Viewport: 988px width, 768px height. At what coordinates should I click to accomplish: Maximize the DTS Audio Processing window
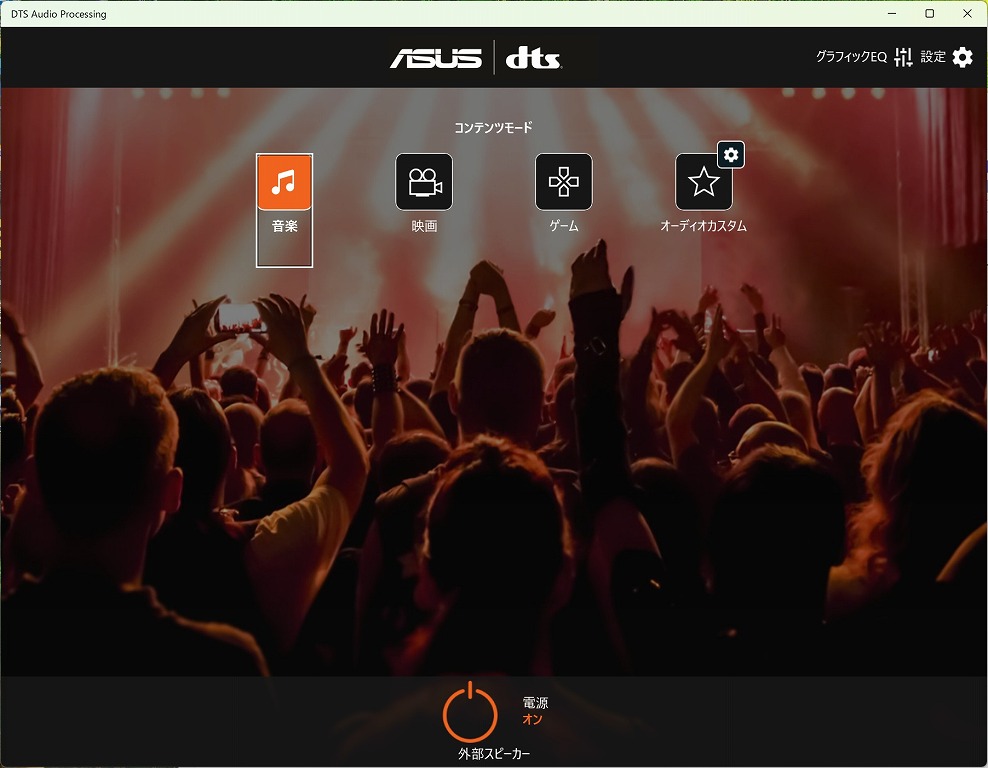coord(929,14)
